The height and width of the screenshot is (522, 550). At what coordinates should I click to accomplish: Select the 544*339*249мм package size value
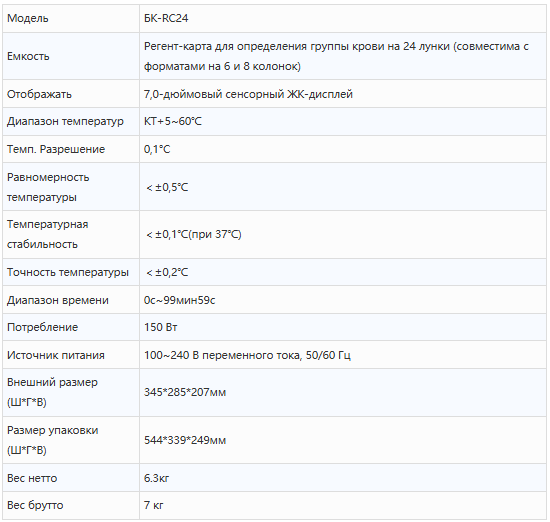[x=185, y=440]
